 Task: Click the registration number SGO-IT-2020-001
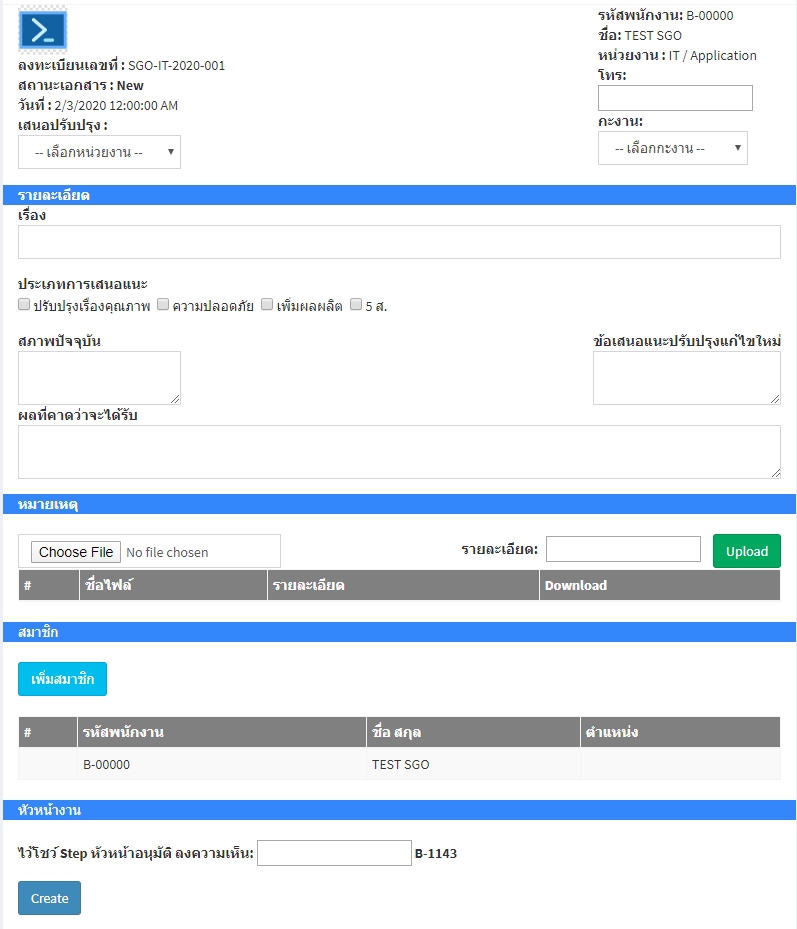coord(177,66)
